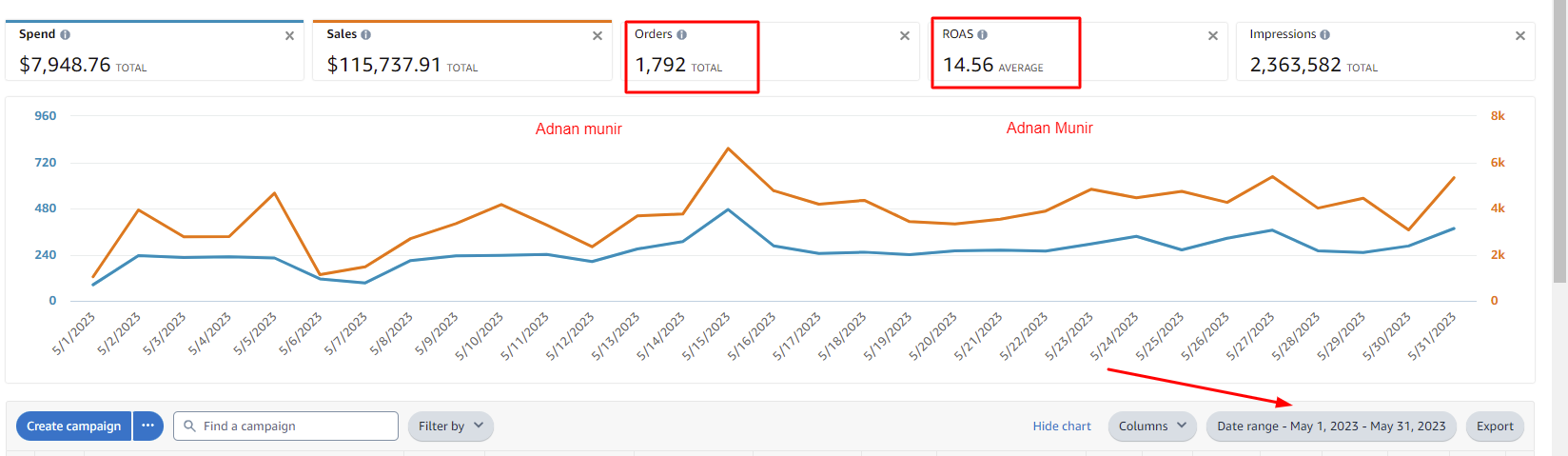The height and width of the screenshot is (456, 1568).
Task: Remove the Spend metric card
Action: click(289, 36)
